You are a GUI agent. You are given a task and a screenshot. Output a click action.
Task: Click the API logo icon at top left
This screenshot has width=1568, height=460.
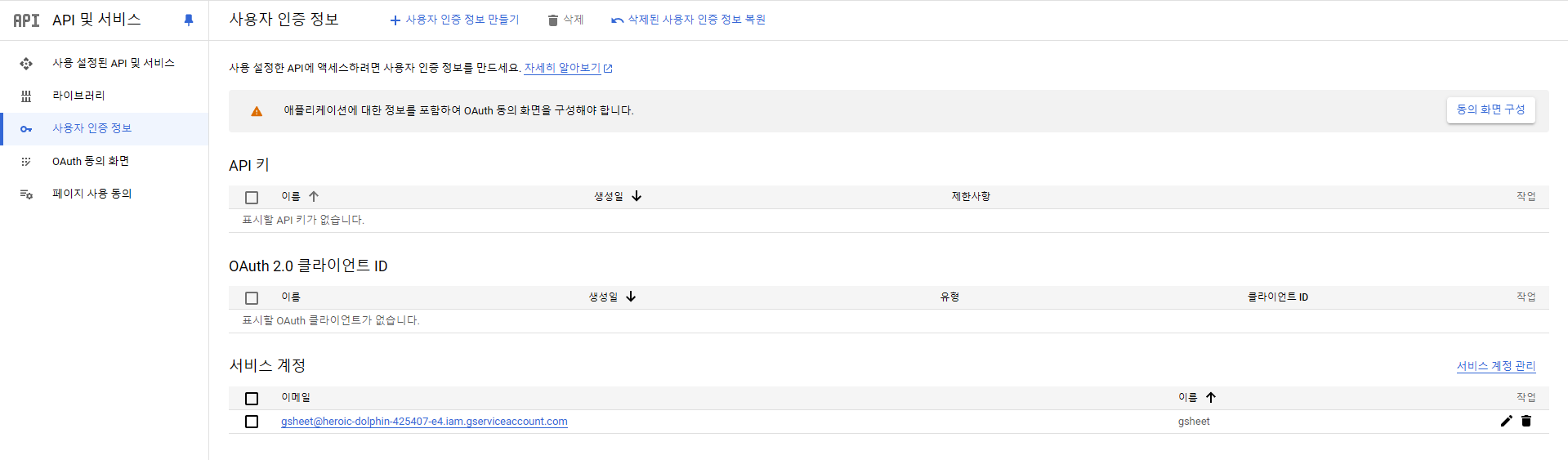pyautogui.click(x=26, y=20)
